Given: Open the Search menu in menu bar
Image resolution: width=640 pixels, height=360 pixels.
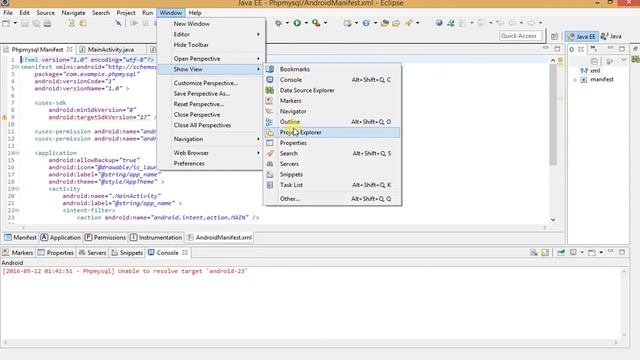Looking at the screenshot, I should [101, 13].
